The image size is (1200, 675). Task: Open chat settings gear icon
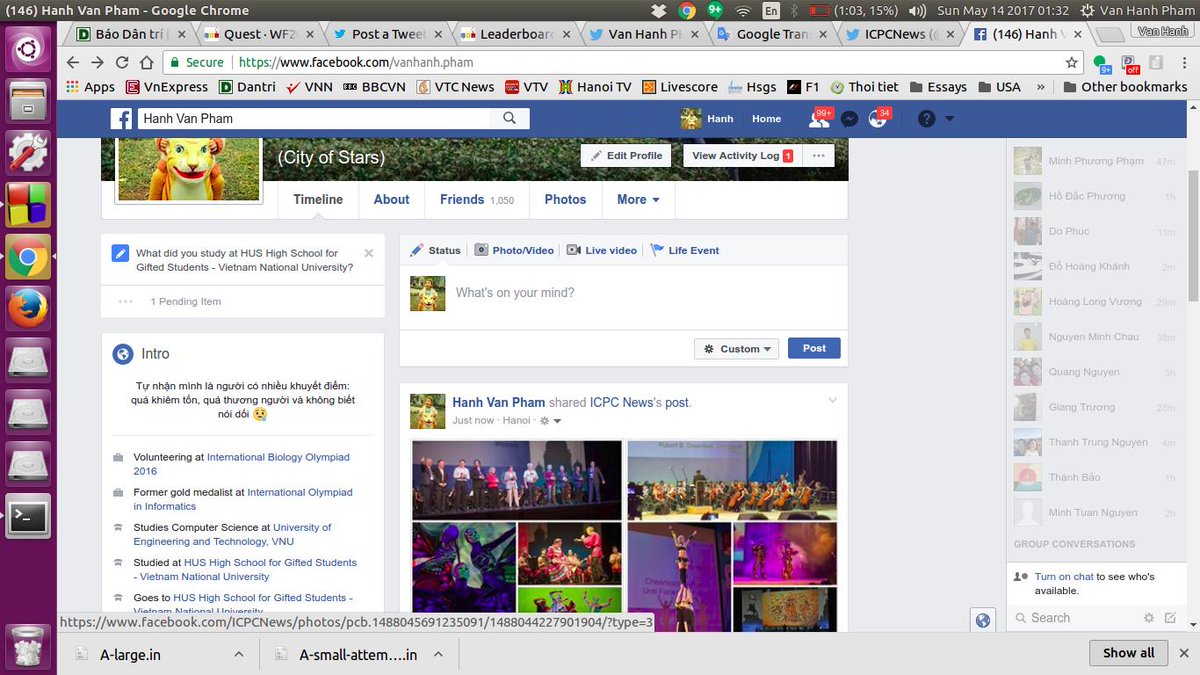1149,618
